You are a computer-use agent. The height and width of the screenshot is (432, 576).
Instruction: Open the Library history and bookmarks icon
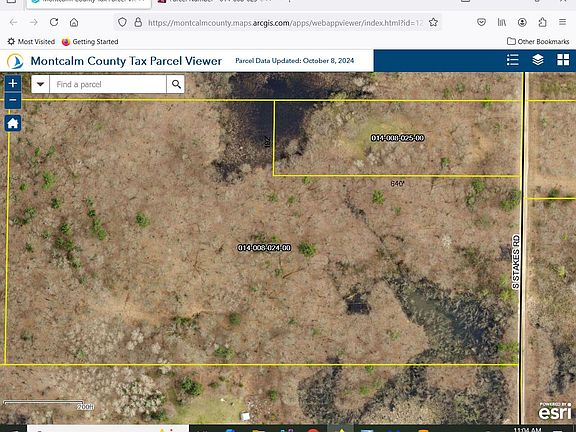coord(502,22)
